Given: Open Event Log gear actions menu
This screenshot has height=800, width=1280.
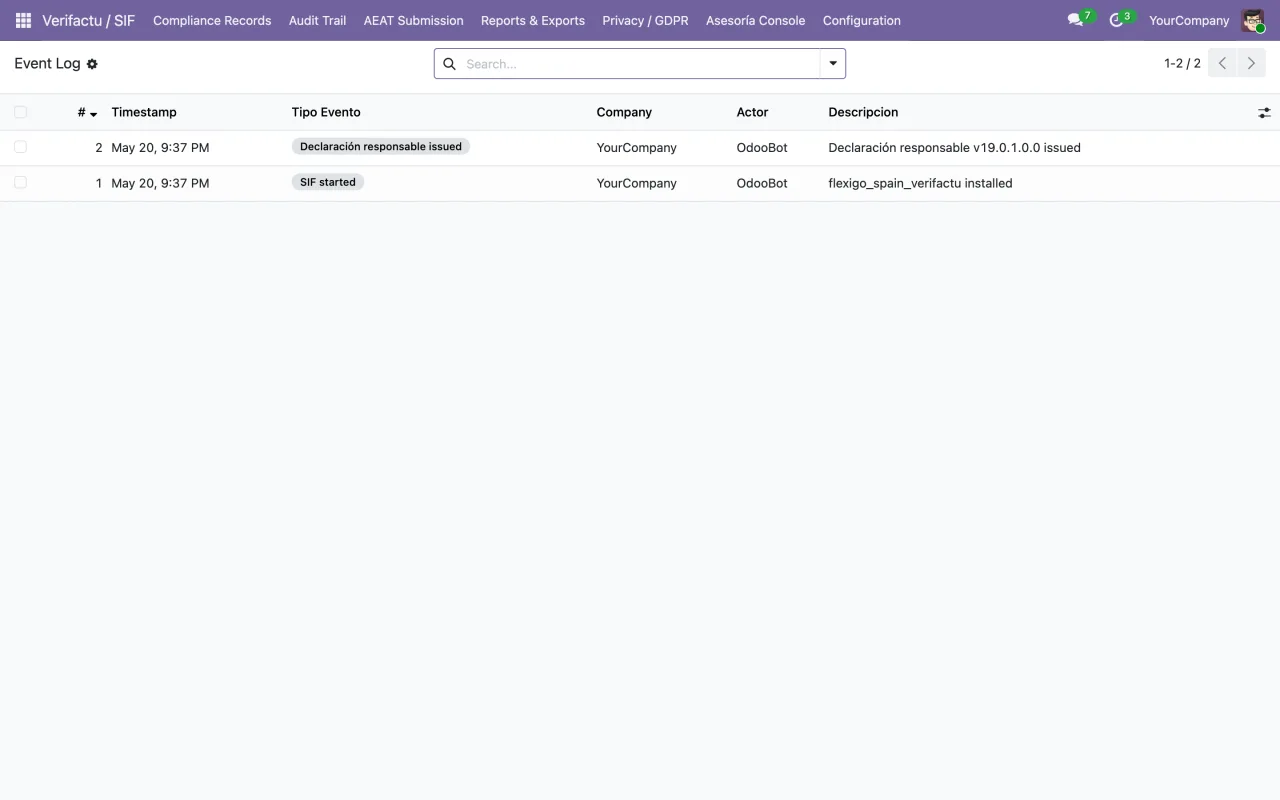Looking at the screenshot, I should click(92, 64).
